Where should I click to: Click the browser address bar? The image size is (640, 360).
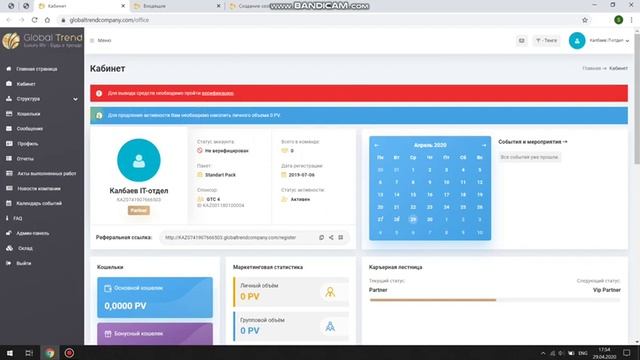click(x=318, y=20)
